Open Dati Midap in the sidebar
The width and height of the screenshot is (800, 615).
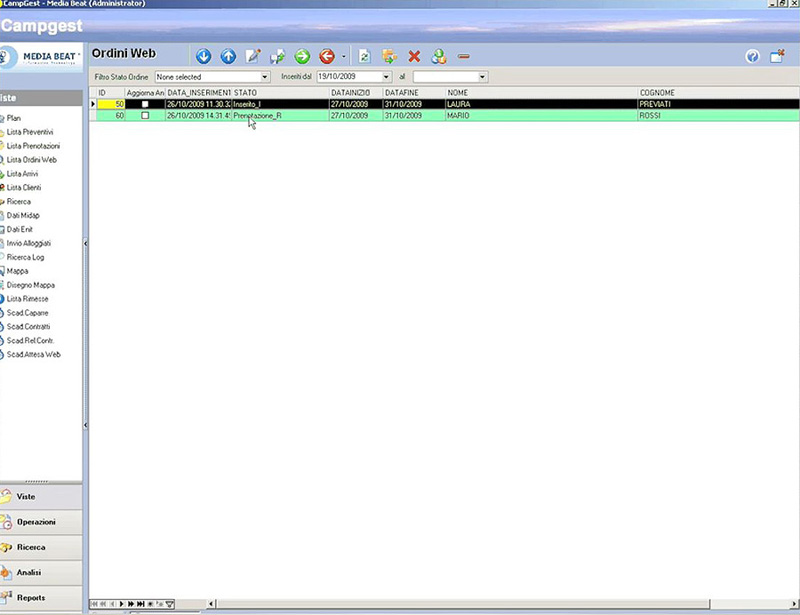pos(23,215)
